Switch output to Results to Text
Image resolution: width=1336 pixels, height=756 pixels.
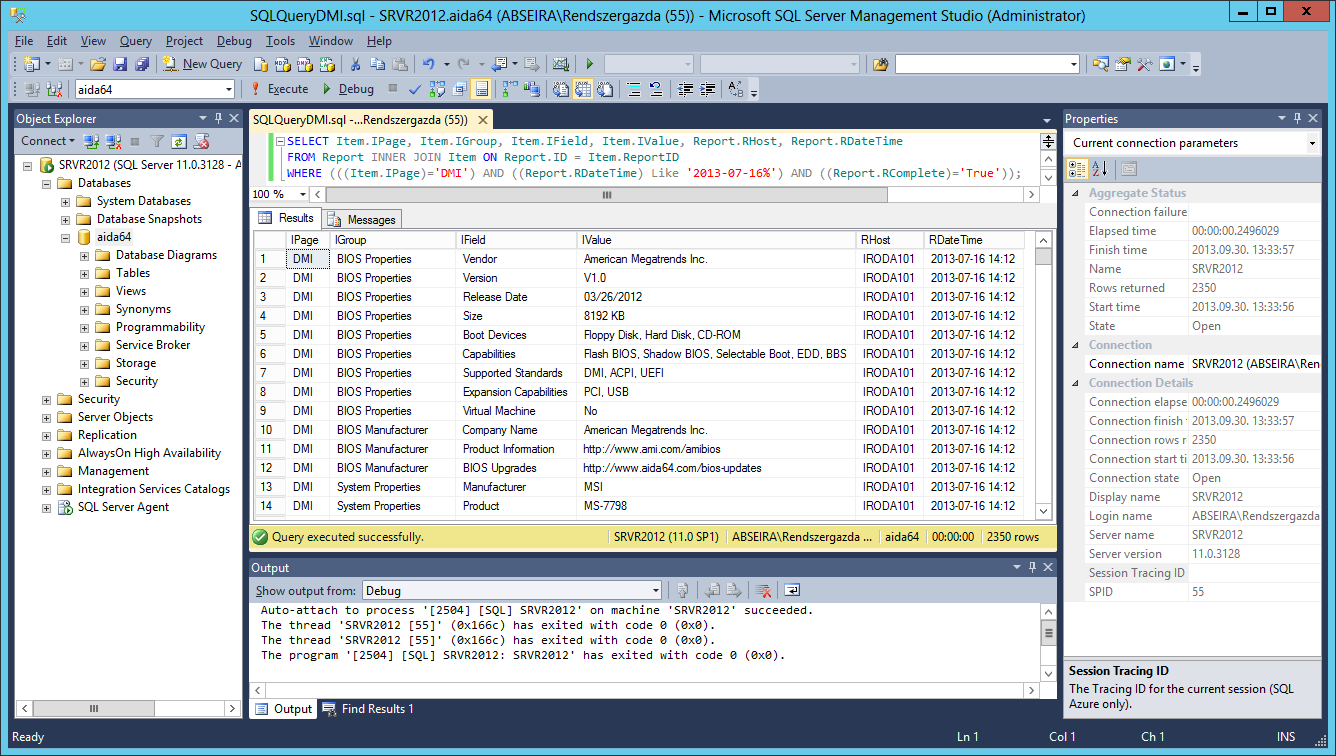coord(560,89)
